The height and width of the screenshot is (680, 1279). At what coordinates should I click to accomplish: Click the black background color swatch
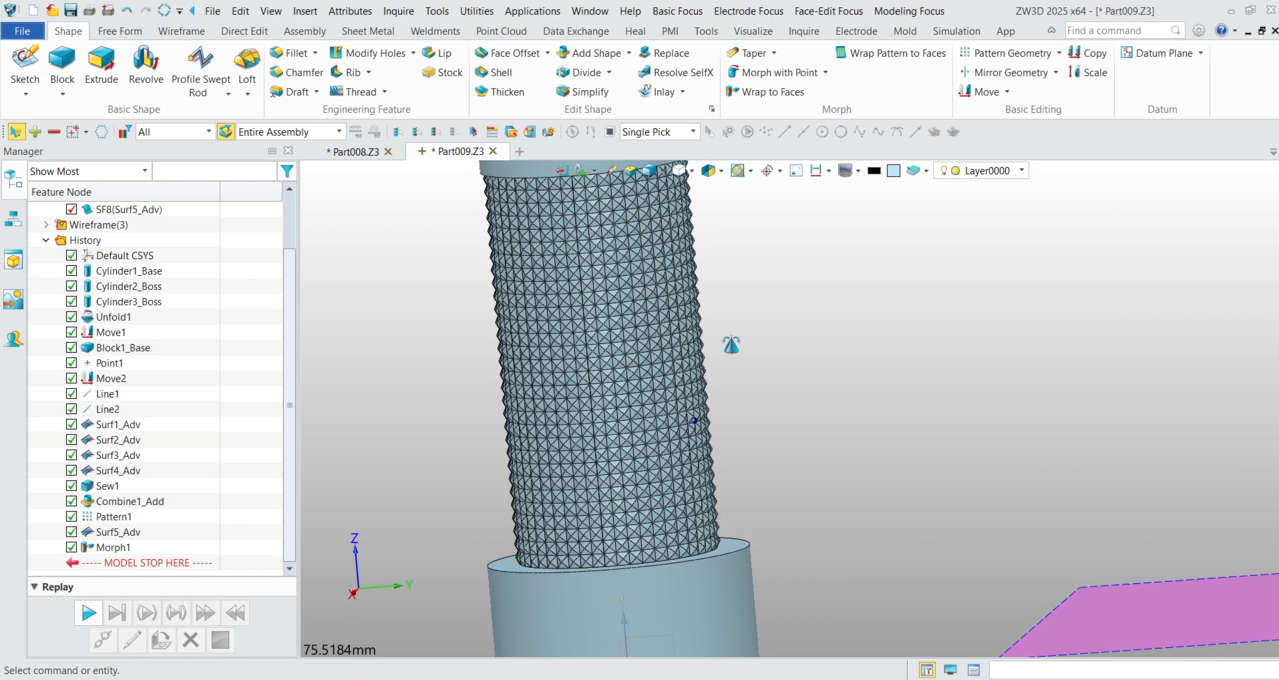873,170
